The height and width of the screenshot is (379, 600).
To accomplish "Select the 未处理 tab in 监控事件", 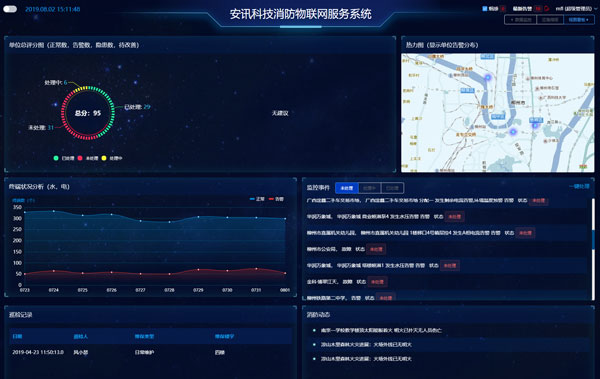I will pos(347,188).
